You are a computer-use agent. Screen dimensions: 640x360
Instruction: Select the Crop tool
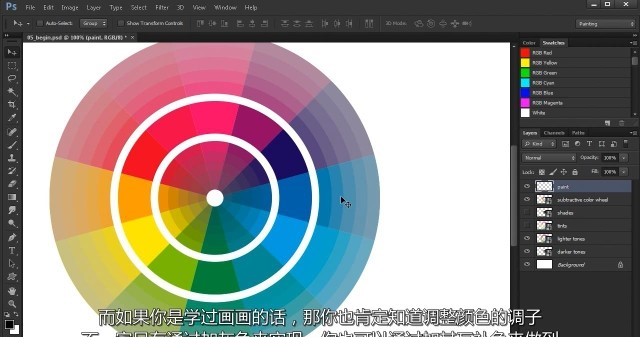(12, 105)
